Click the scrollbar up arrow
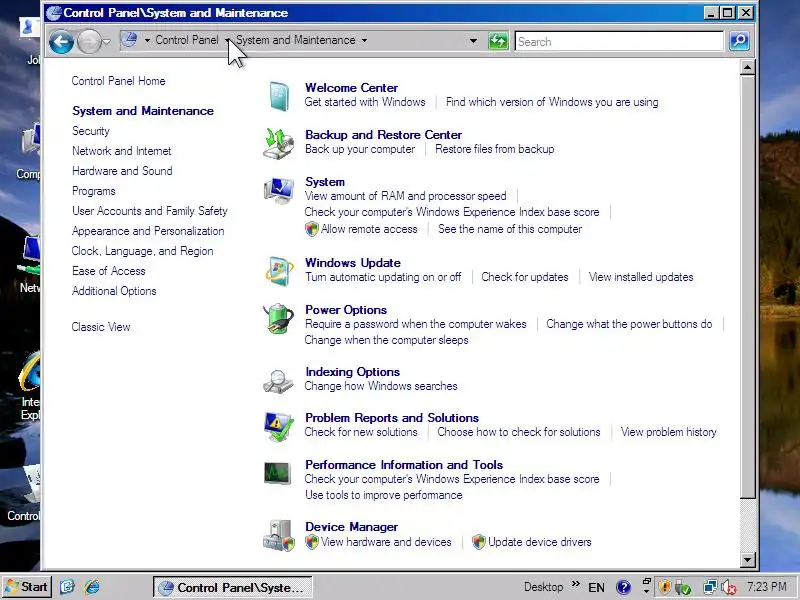 747,67
